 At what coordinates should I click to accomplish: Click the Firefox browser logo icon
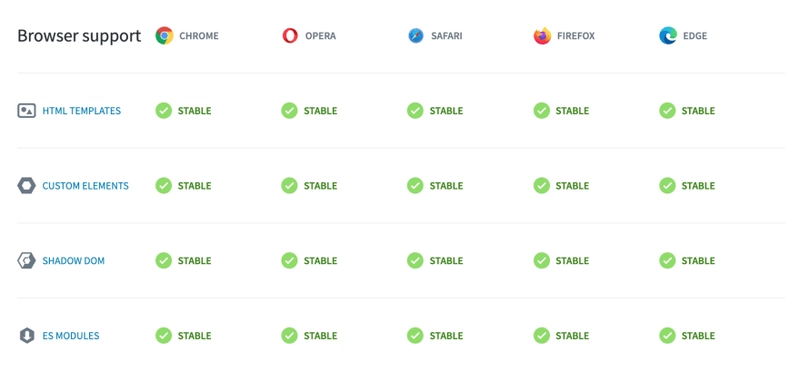coord(542,36)
